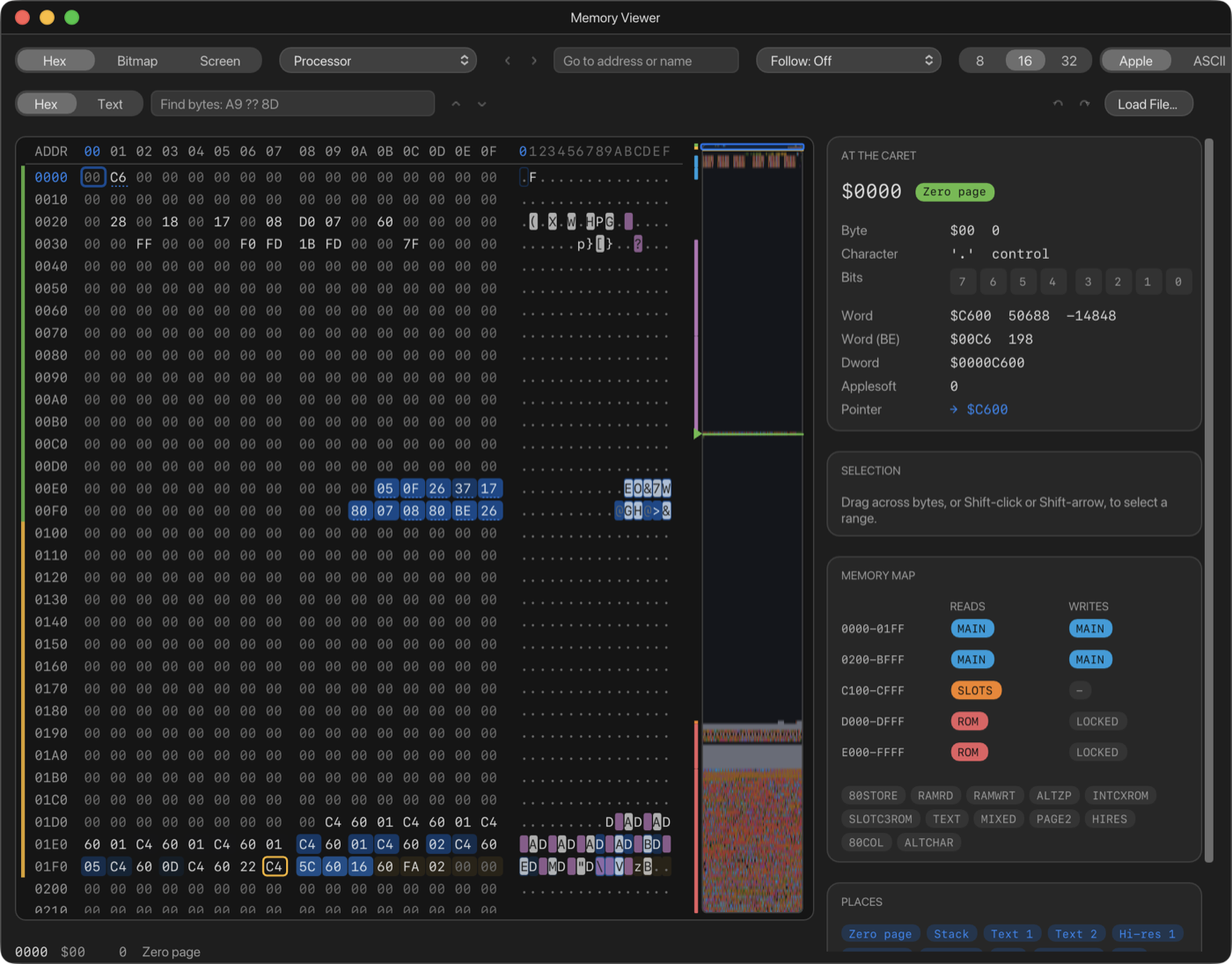Select the Text search mode

coord(110,104)
